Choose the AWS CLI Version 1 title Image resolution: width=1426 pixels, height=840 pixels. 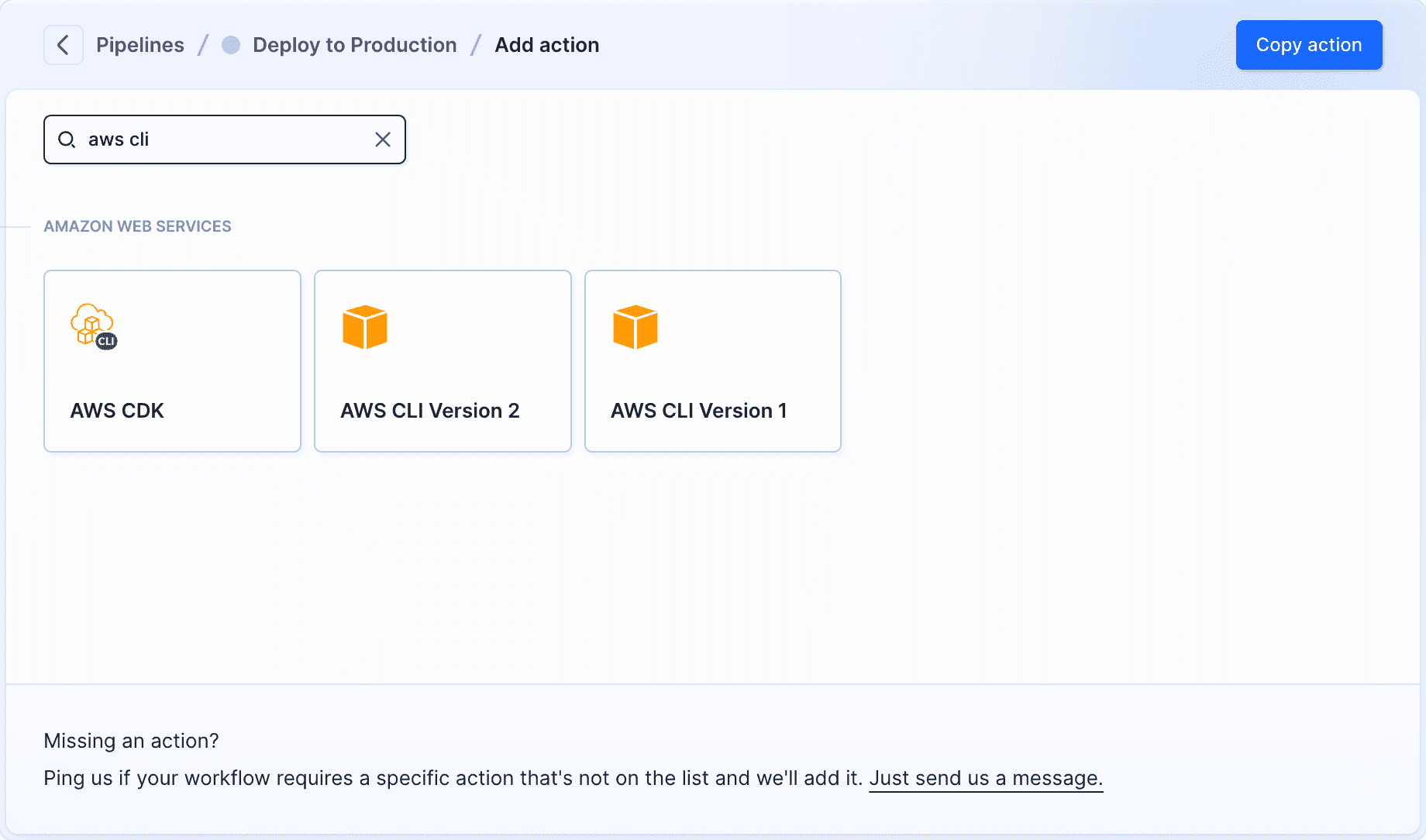click(x=699, y=411)
